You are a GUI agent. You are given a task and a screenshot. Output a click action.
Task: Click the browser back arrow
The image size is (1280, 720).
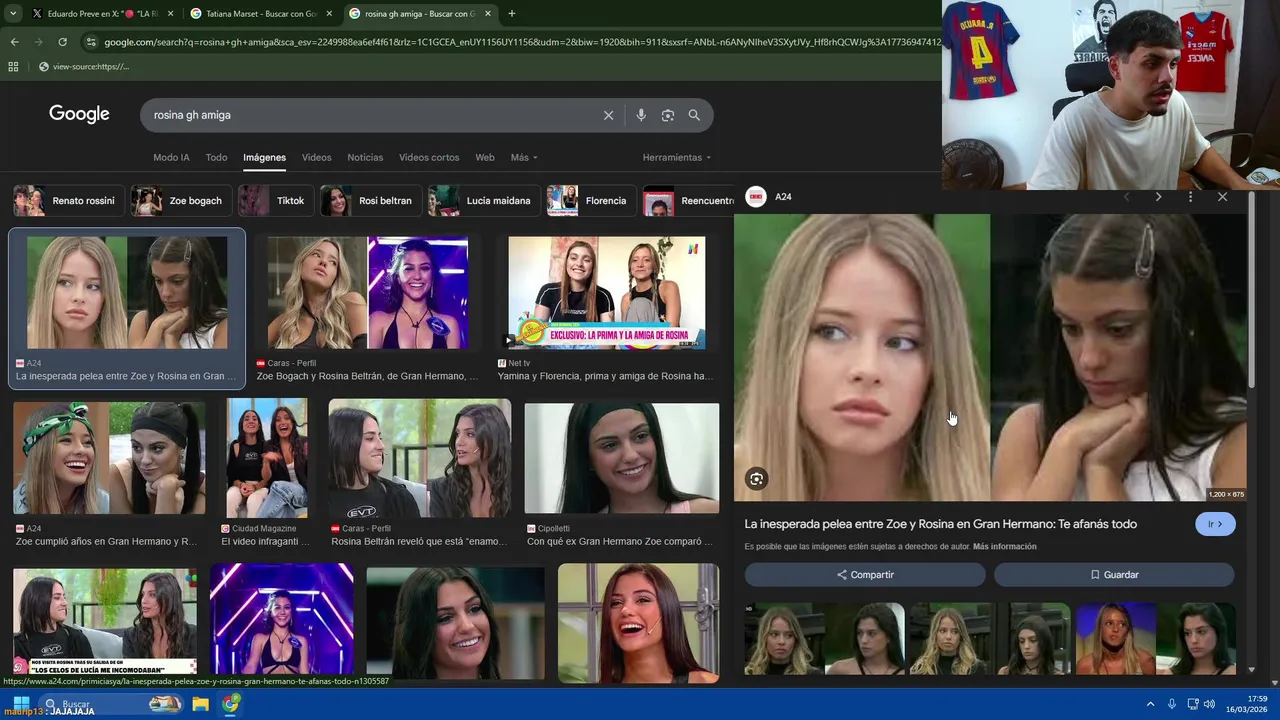point(14,42)
